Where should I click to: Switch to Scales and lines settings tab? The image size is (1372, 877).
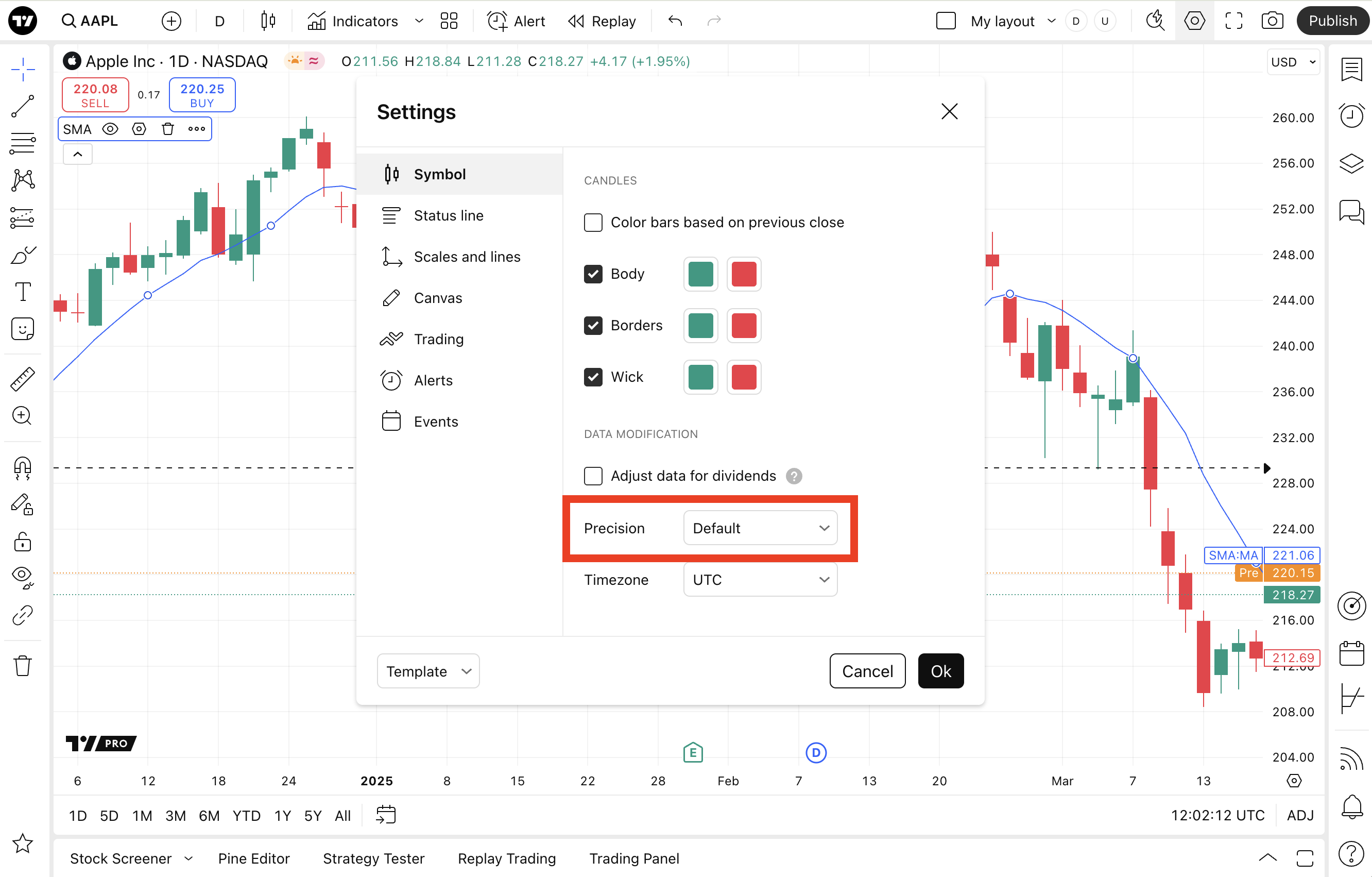point(467,257)
